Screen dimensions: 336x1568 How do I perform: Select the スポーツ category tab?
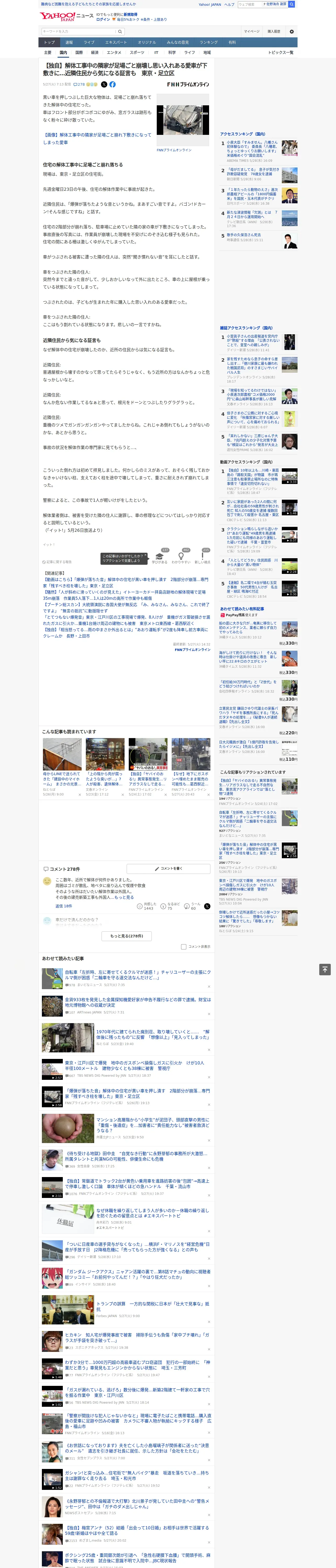click(137, 53)
